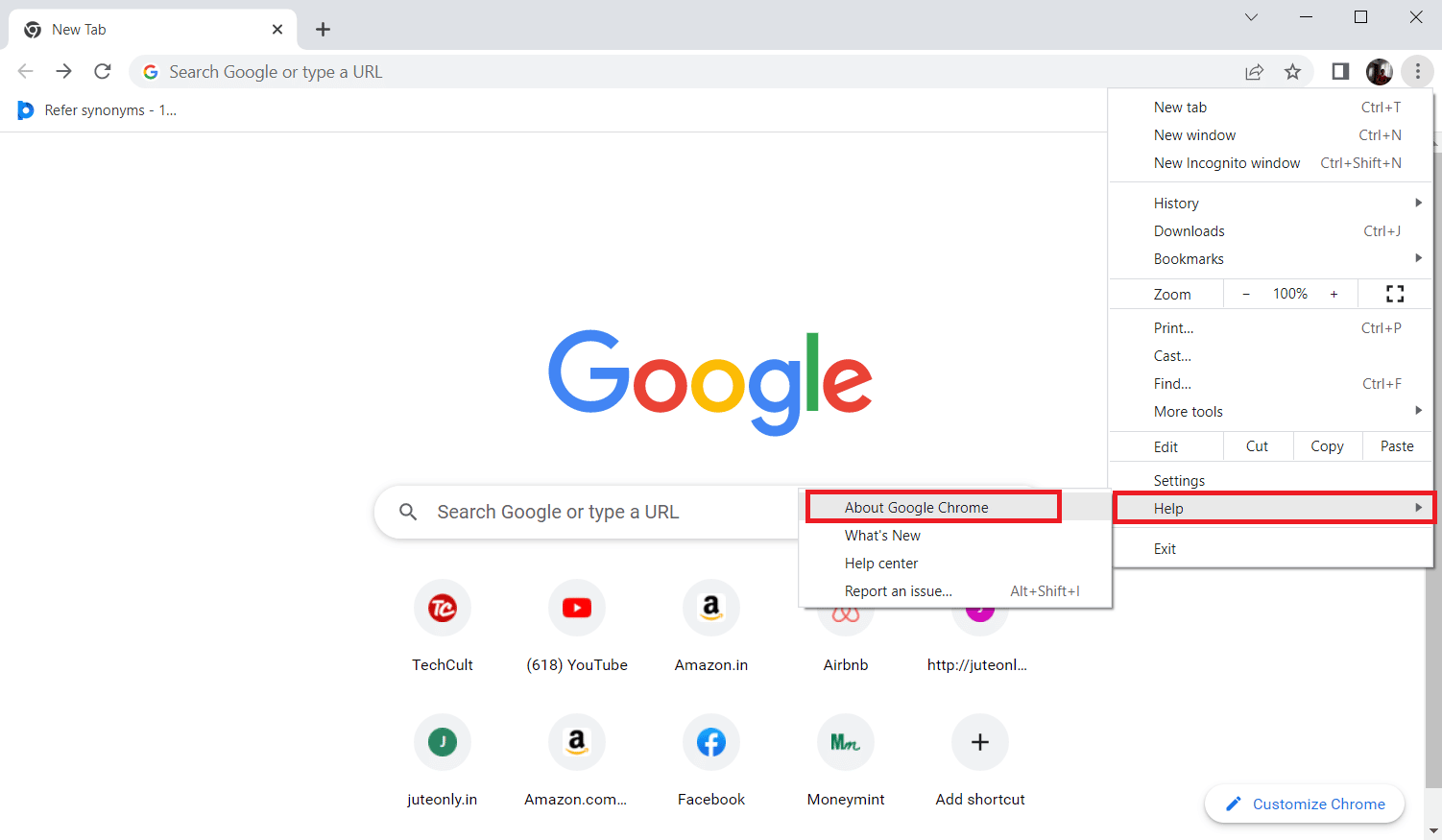Select Find... menu item

pos(1271,384)
